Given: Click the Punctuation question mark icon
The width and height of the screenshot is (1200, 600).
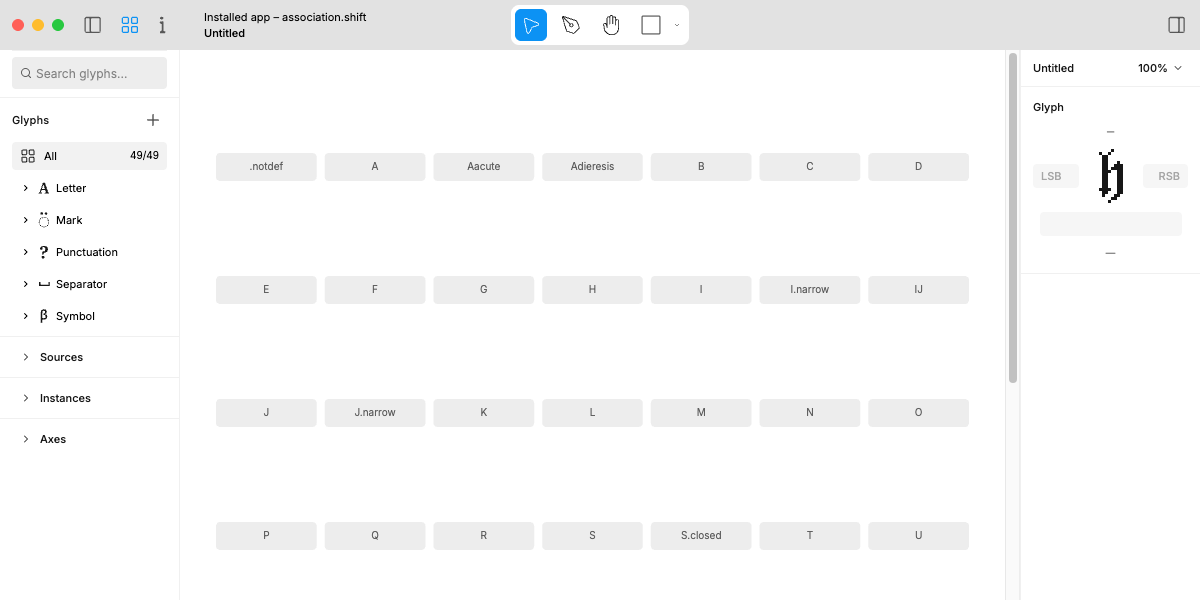Looking at the screenshot, I should [x=44, y=252].
